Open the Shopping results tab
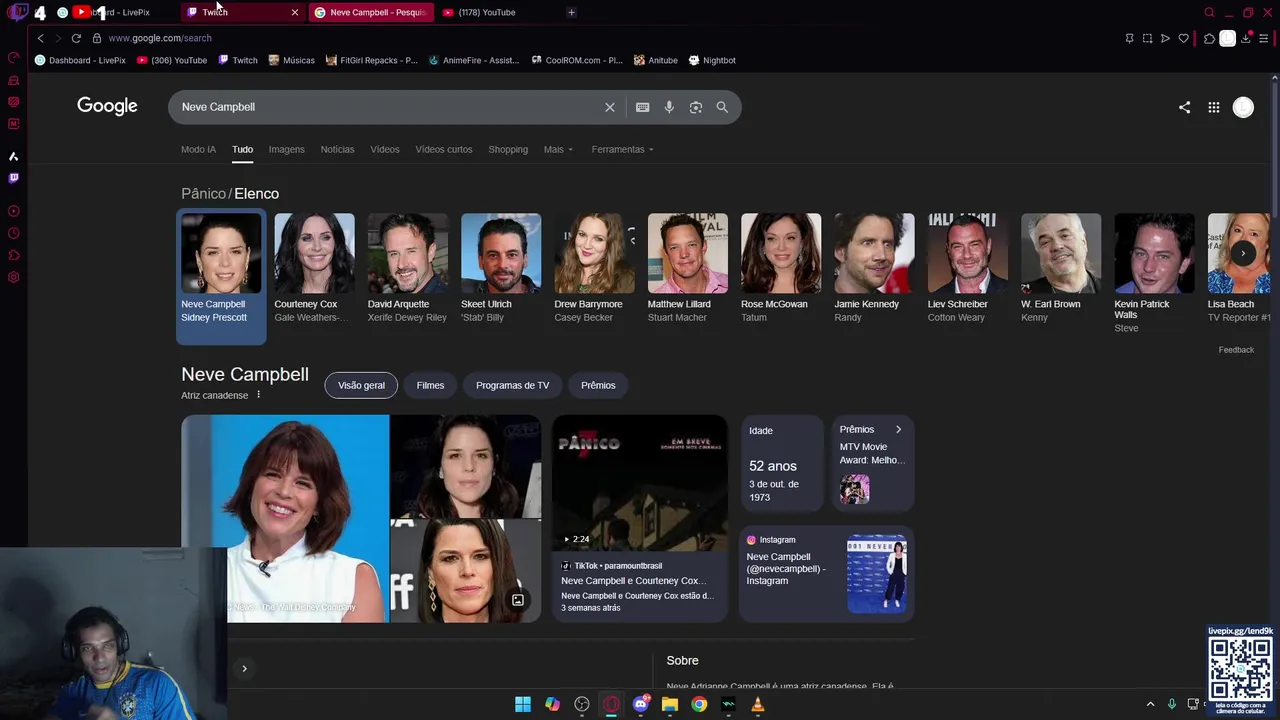 [508, 149]
